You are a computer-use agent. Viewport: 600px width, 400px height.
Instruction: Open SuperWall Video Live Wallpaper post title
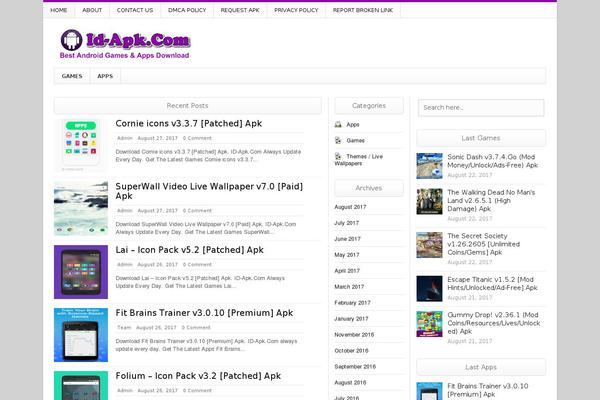209,191
